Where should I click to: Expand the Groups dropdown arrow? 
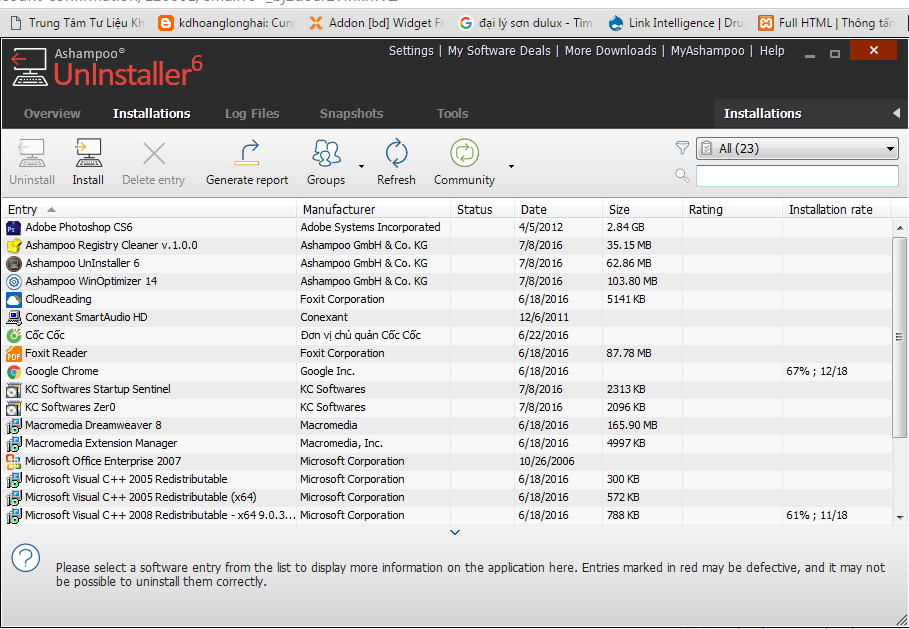coord(361,166)
